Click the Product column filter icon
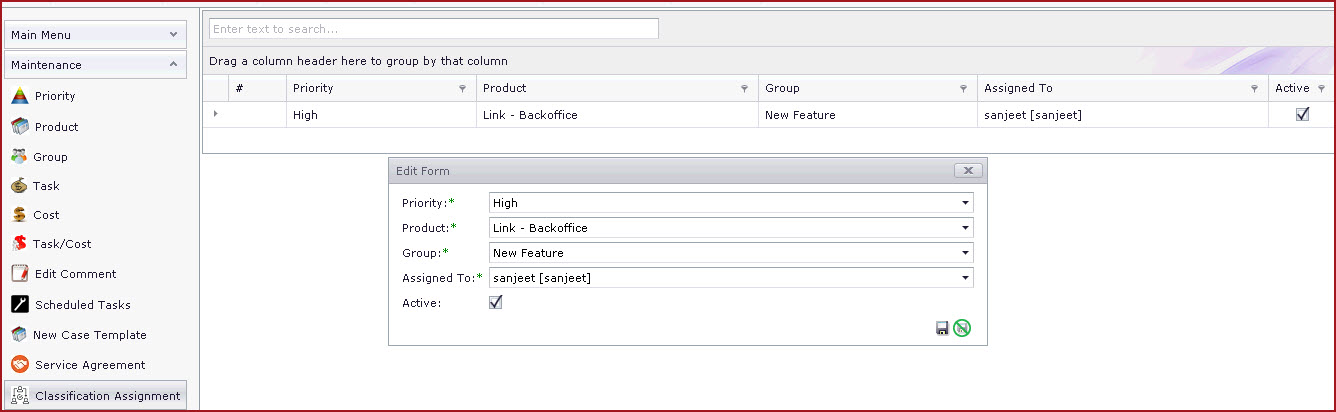 (x=744, y=89)
